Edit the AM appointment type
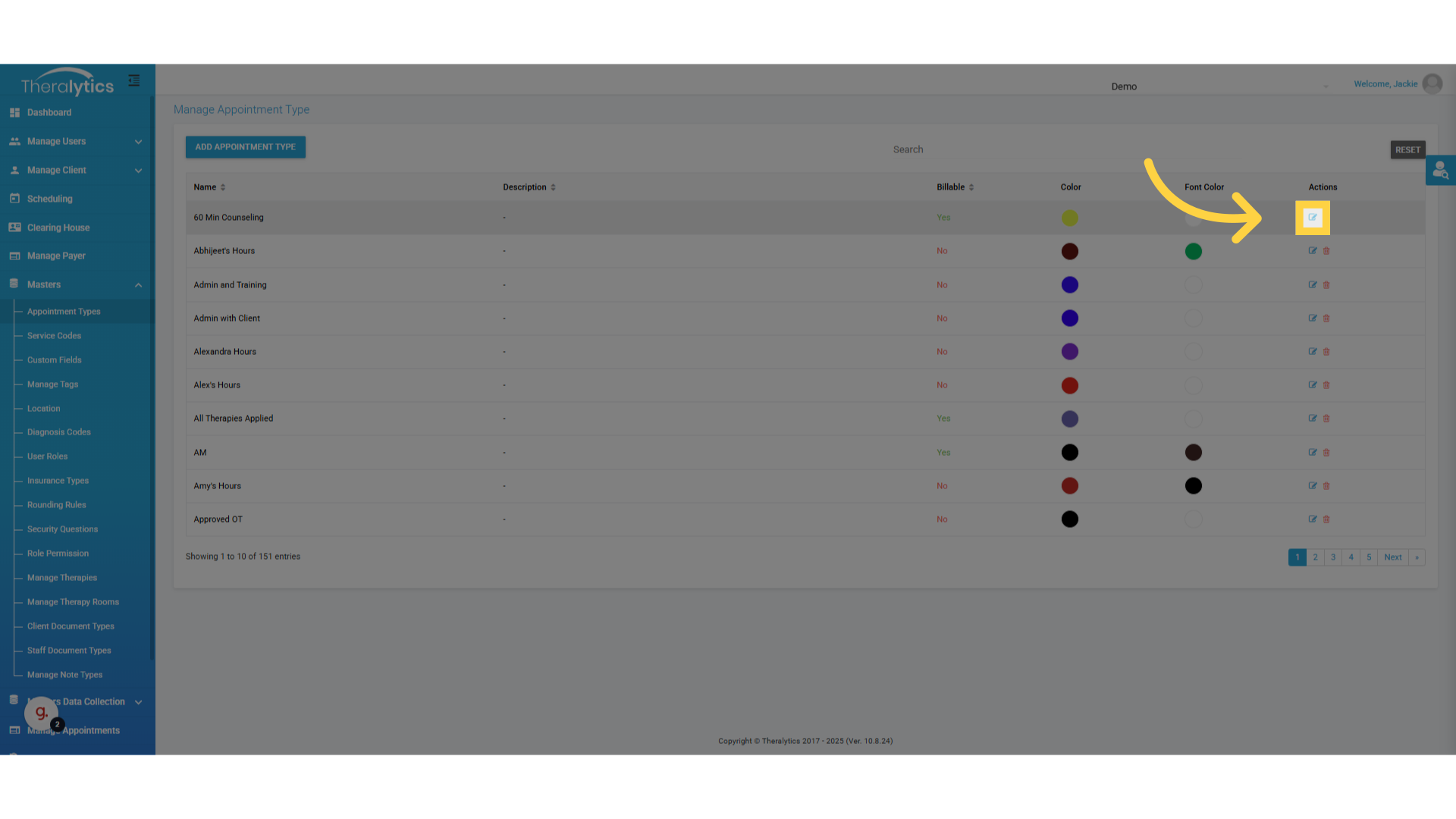Image resolution: width=1456 pixels, height=819 pixels. pyautogui.click(x=1312, y=453)
